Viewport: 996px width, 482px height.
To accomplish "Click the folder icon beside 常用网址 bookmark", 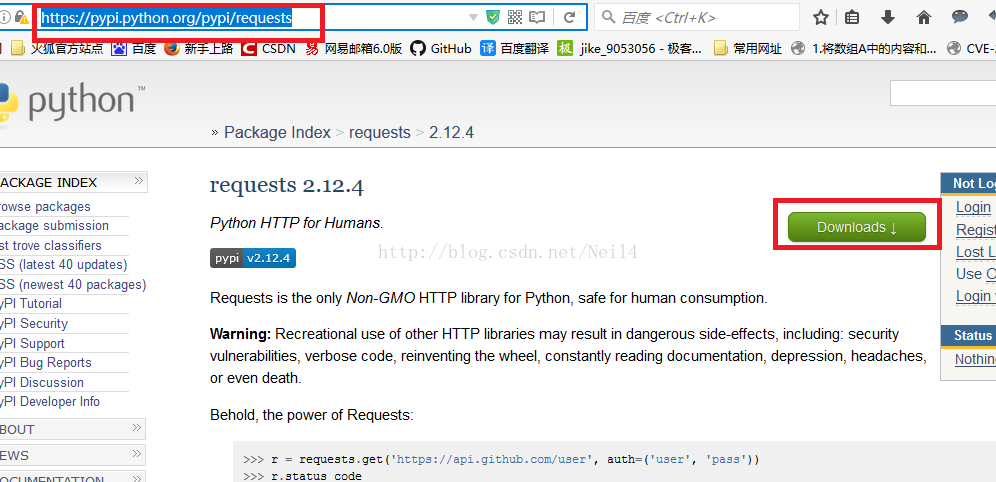I will coord(721,48).
